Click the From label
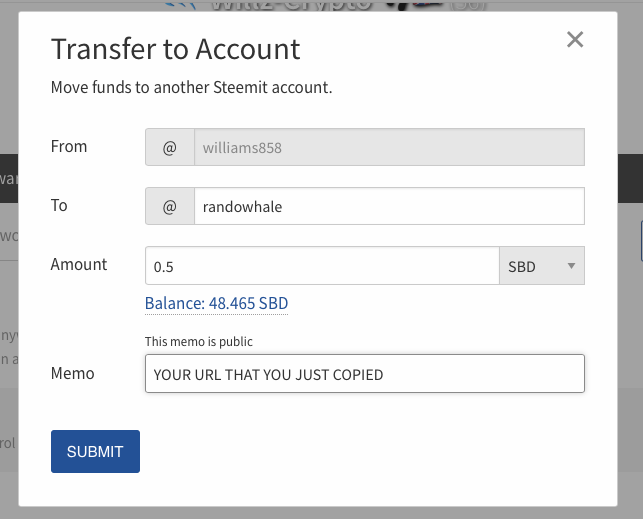 (x=69, y=146)
